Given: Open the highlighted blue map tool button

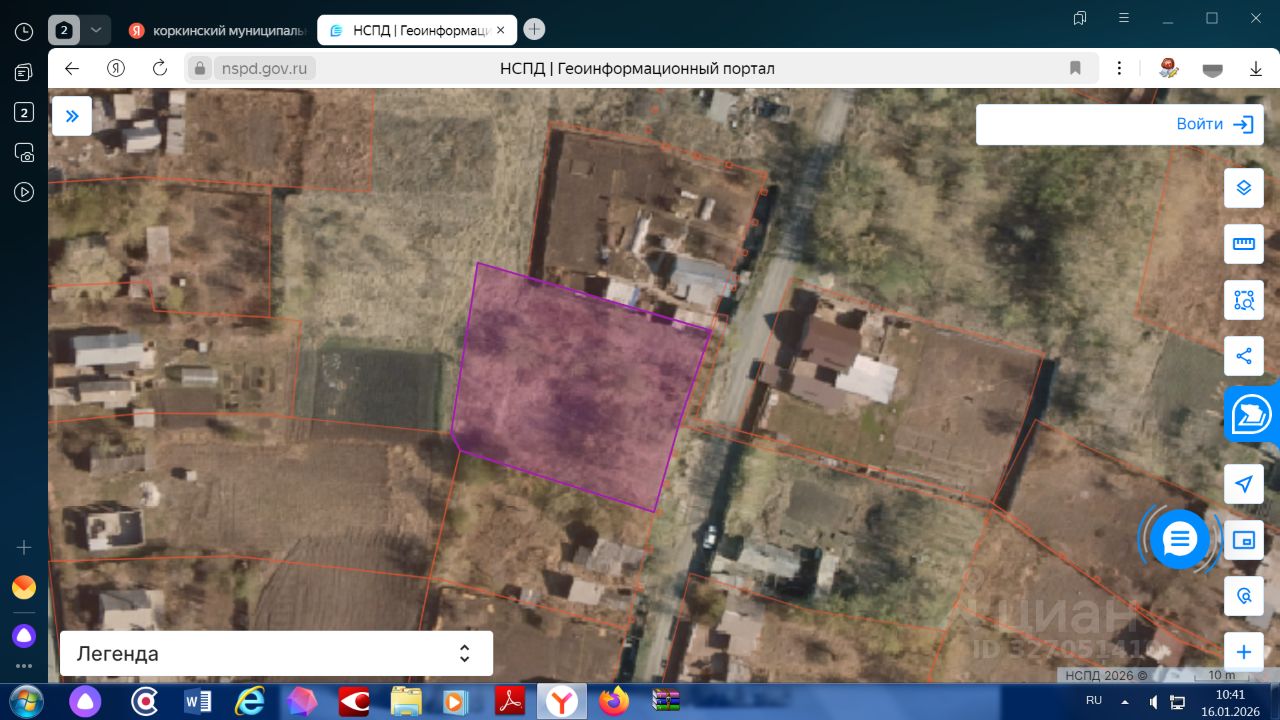Looking at the screenshot, I should (1252, 414).
